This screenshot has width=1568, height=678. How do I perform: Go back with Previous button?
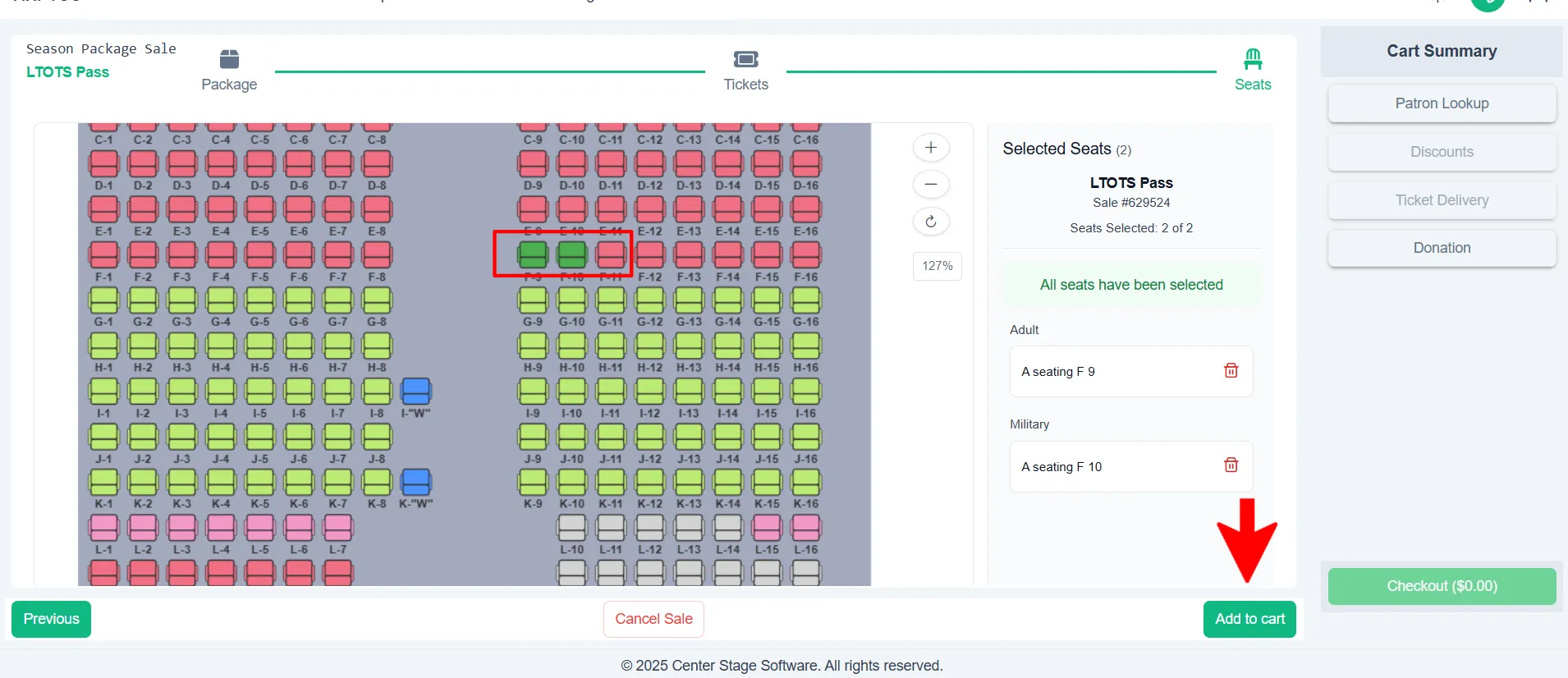click(51, 619)
